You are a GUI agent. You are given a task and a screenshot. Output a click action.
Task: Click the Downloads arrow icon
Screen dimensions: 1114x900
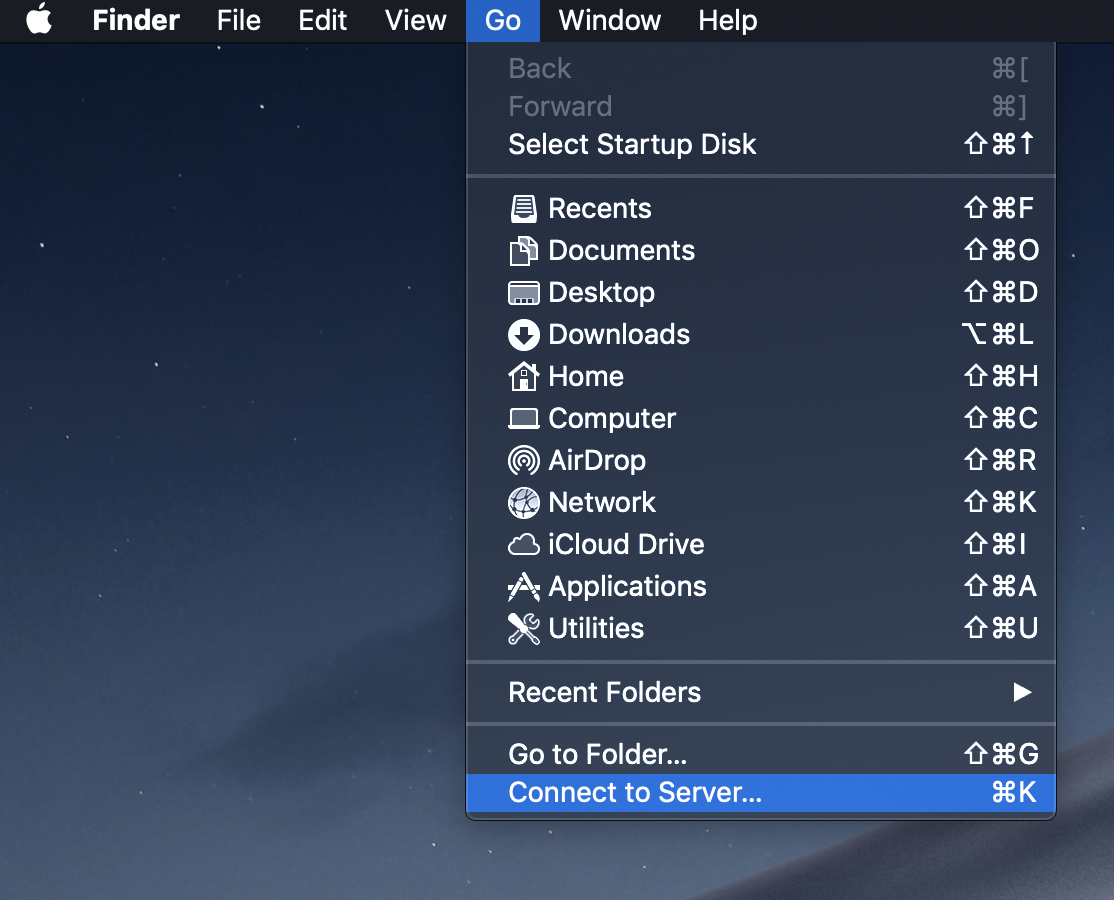click(524, 335)
